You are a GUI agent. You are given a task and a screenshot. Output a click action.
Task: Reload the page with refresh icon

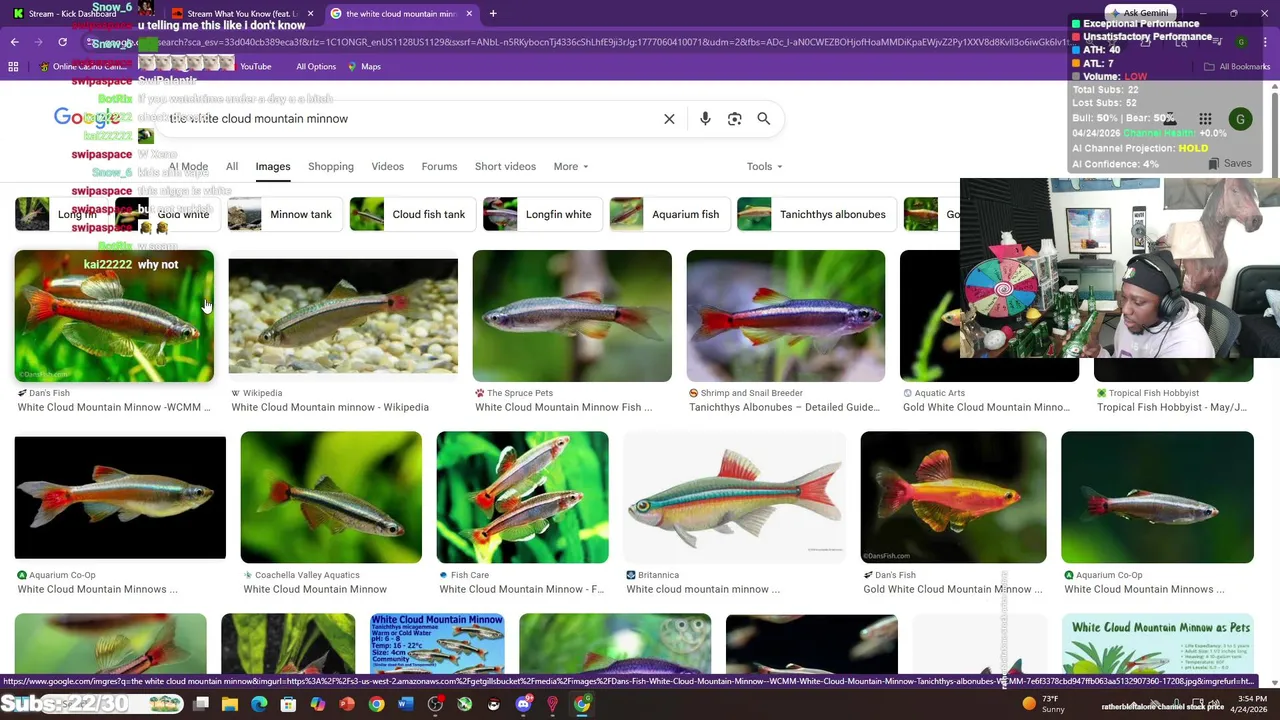point(62,42)
